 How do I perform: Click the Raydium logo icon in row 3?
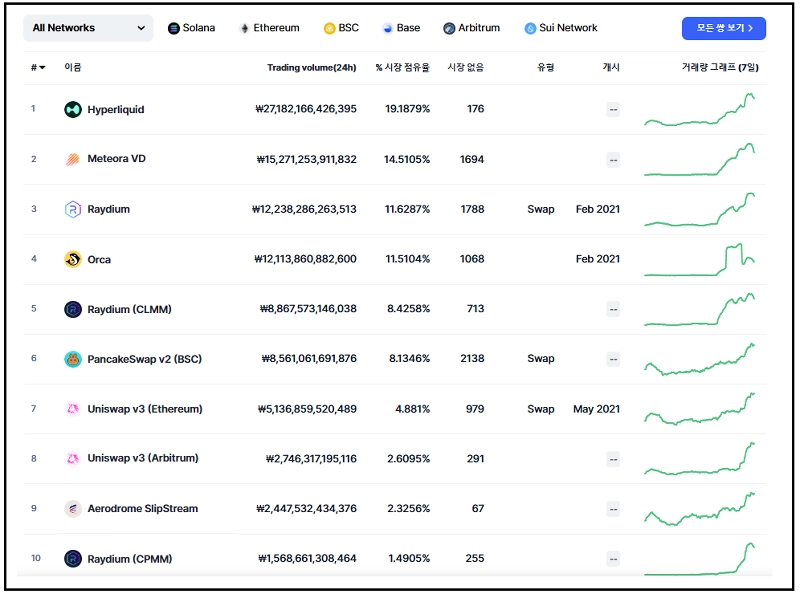[72, 209]
